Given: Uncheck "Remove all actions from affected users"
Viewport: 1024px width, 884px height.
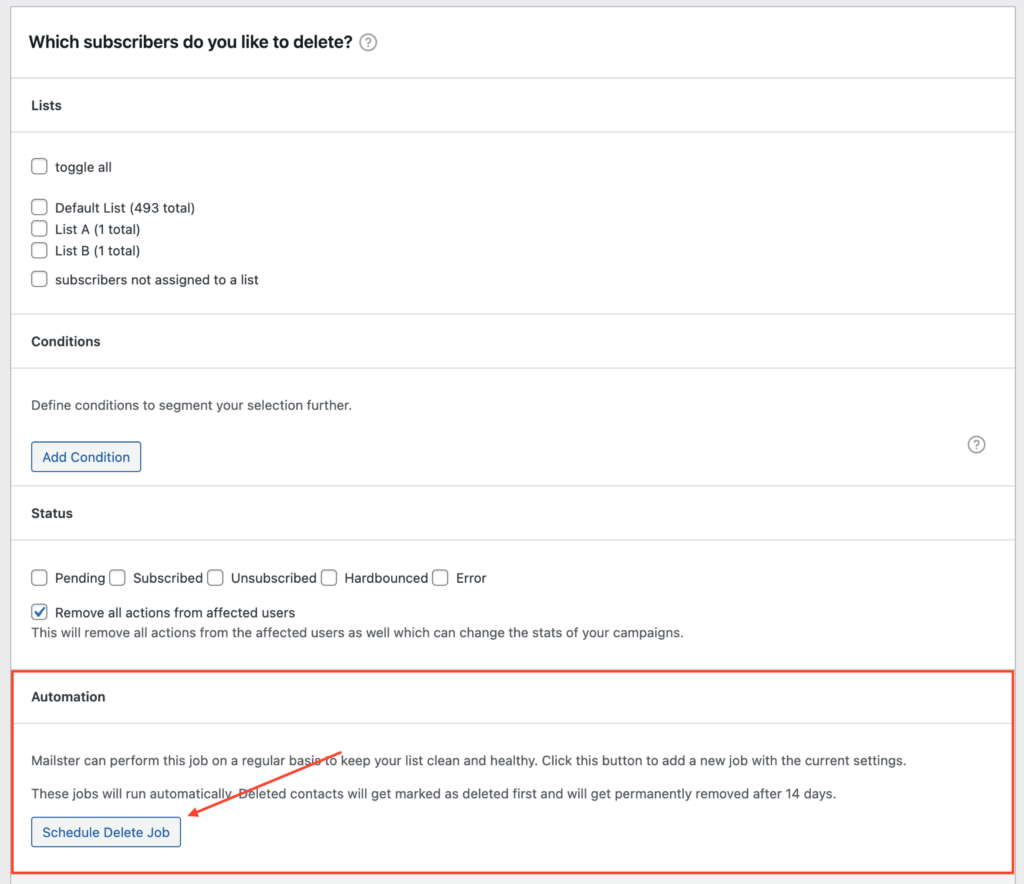Looking at the screenshot, I should (x=40, y=612).
